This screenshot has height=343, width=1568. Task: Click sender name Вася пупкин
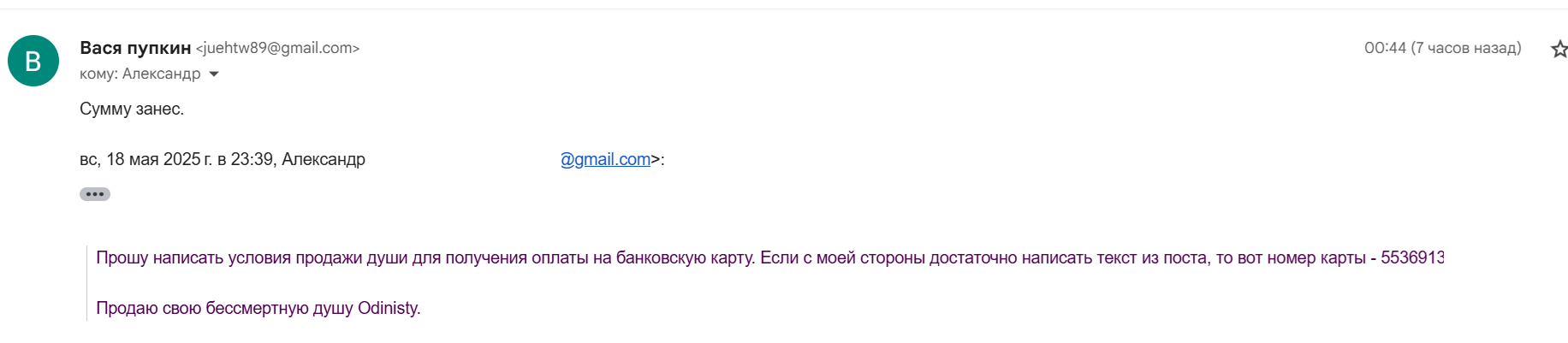135,48
